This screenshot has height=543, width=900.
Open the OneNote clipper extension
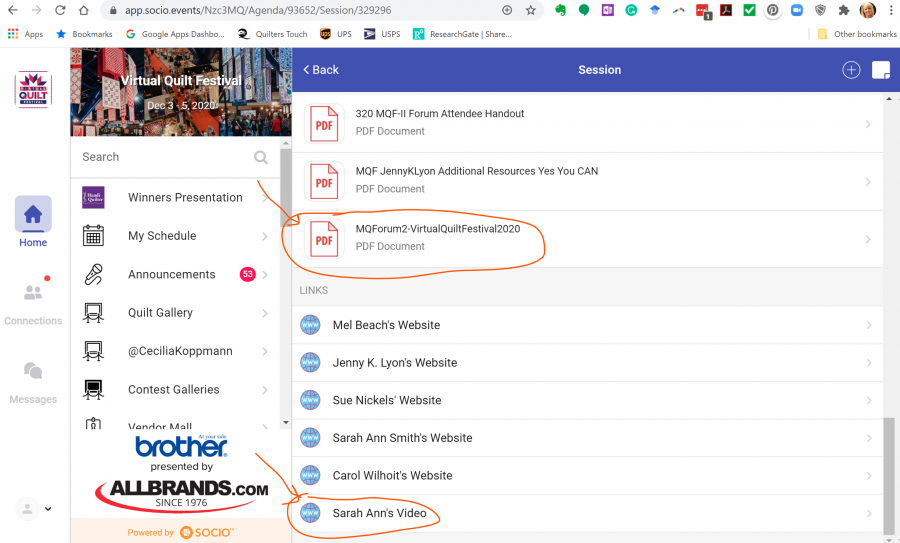coord(607,10)
